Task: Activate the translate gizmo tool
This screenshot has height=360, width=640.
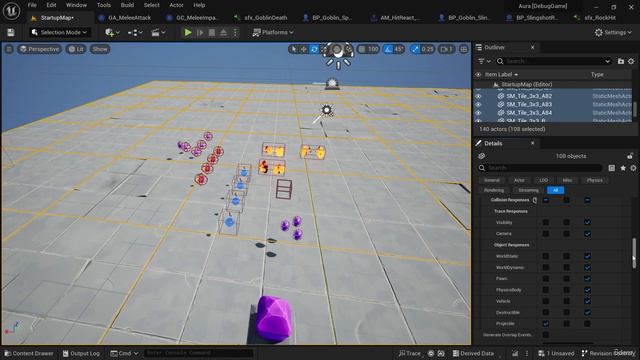Action: (304, 49)
